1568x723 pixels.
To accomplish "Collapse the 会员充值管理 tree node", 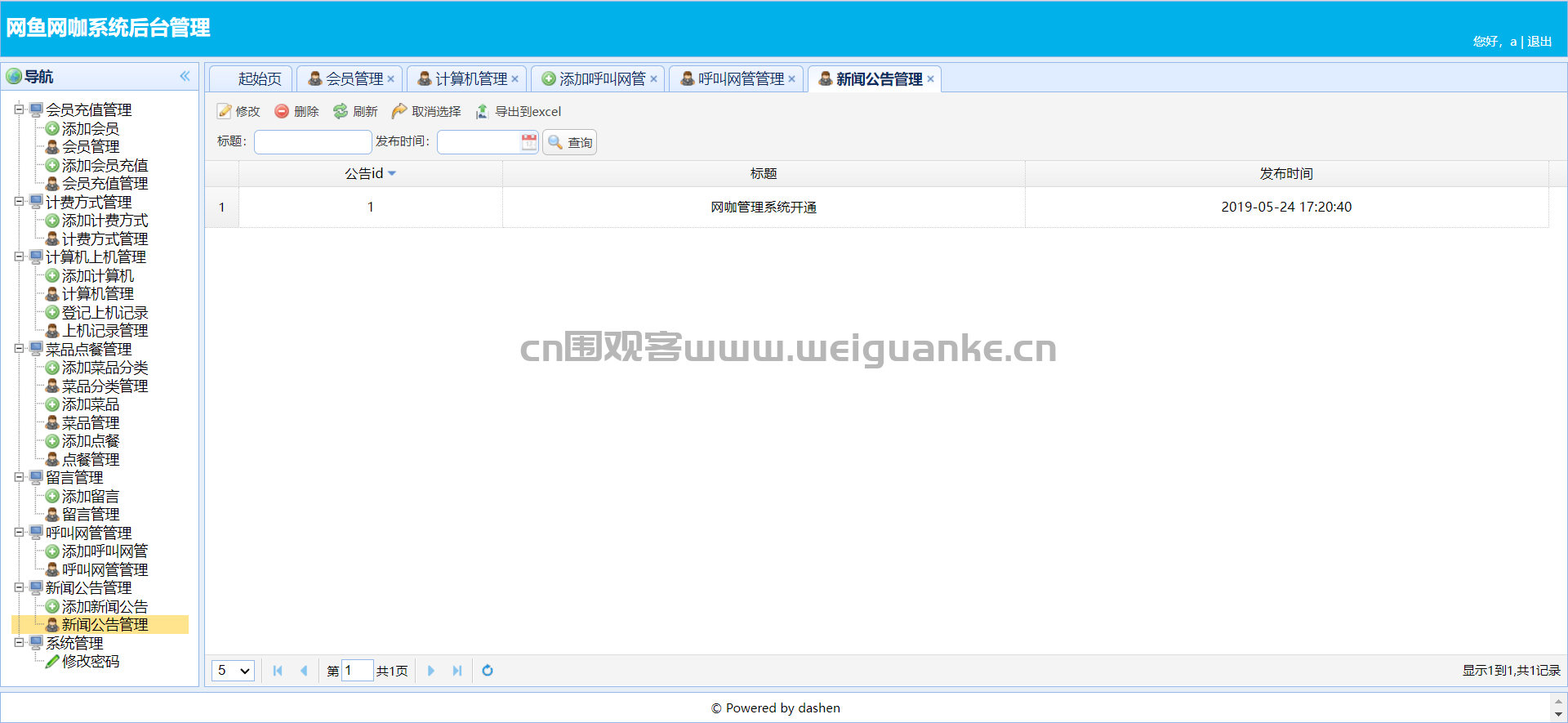I will tap(20, 109).
